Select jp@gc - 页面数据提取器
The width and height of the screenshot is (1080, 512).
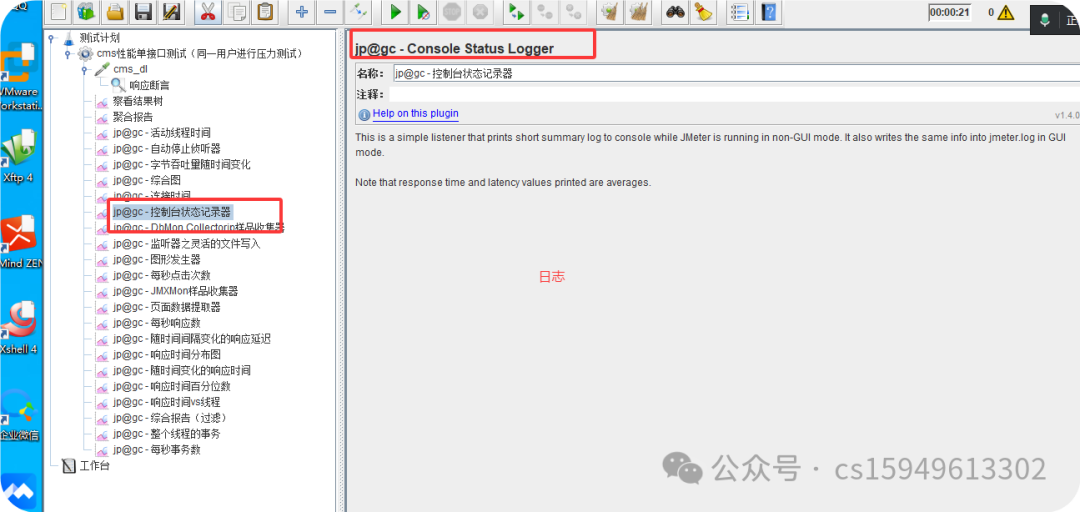coord(167,307)
